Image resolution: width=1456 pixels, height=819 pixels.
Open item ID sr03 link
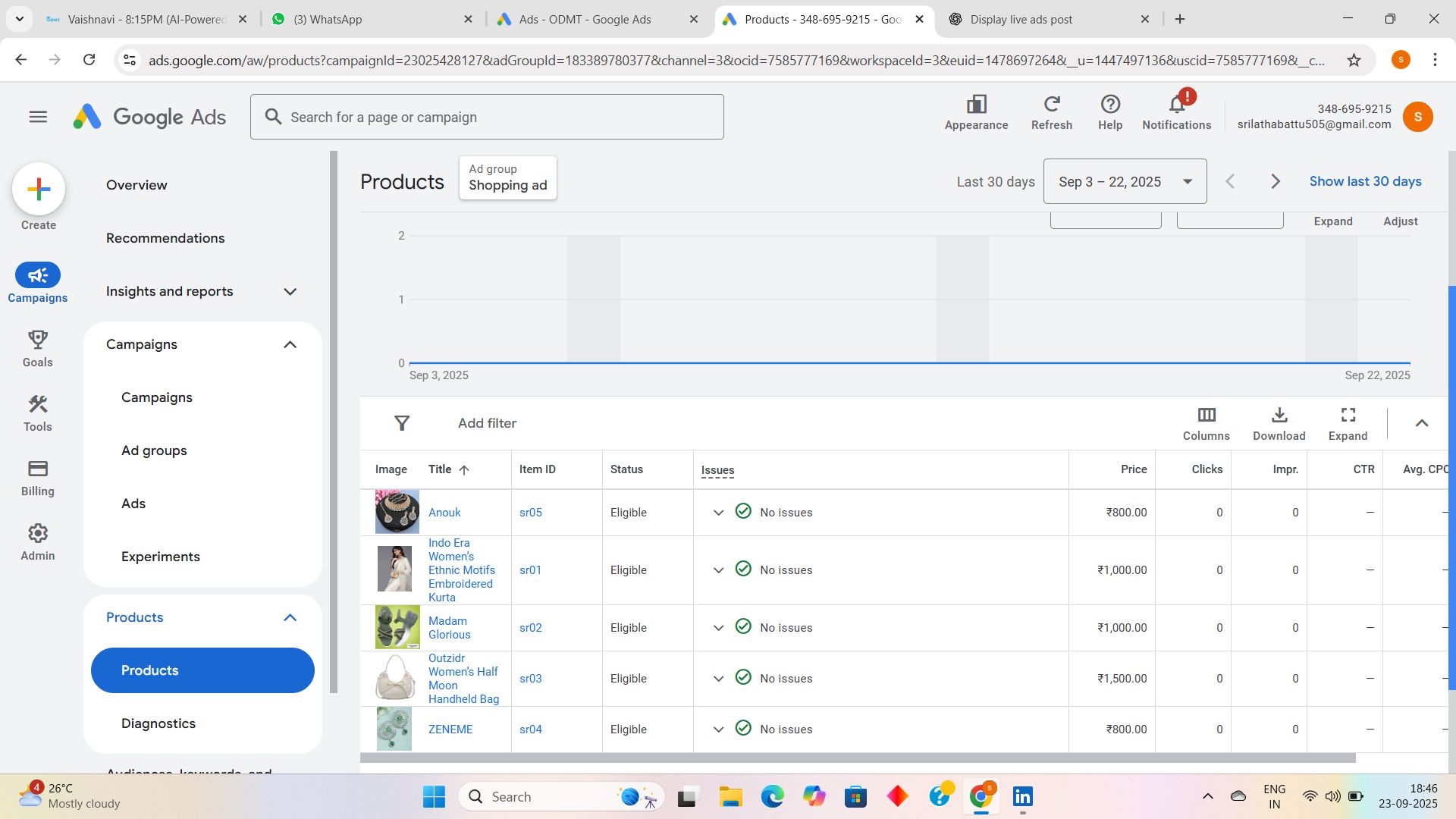click(530, 679)
